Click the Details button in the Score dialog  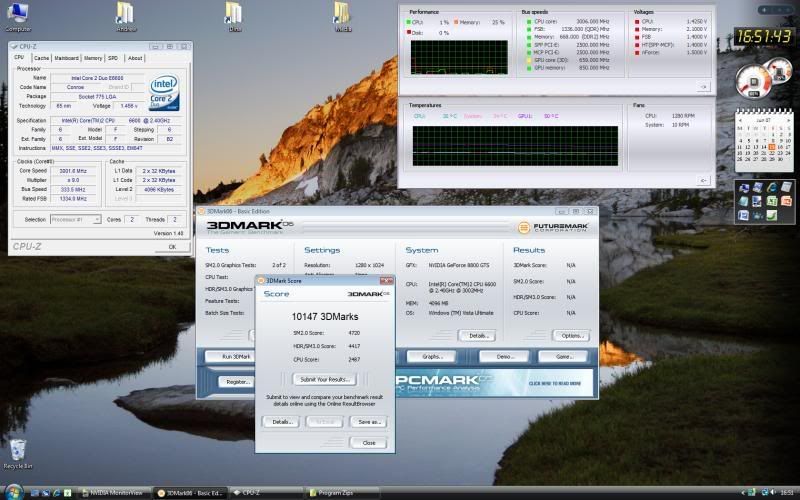click(282, 422)
